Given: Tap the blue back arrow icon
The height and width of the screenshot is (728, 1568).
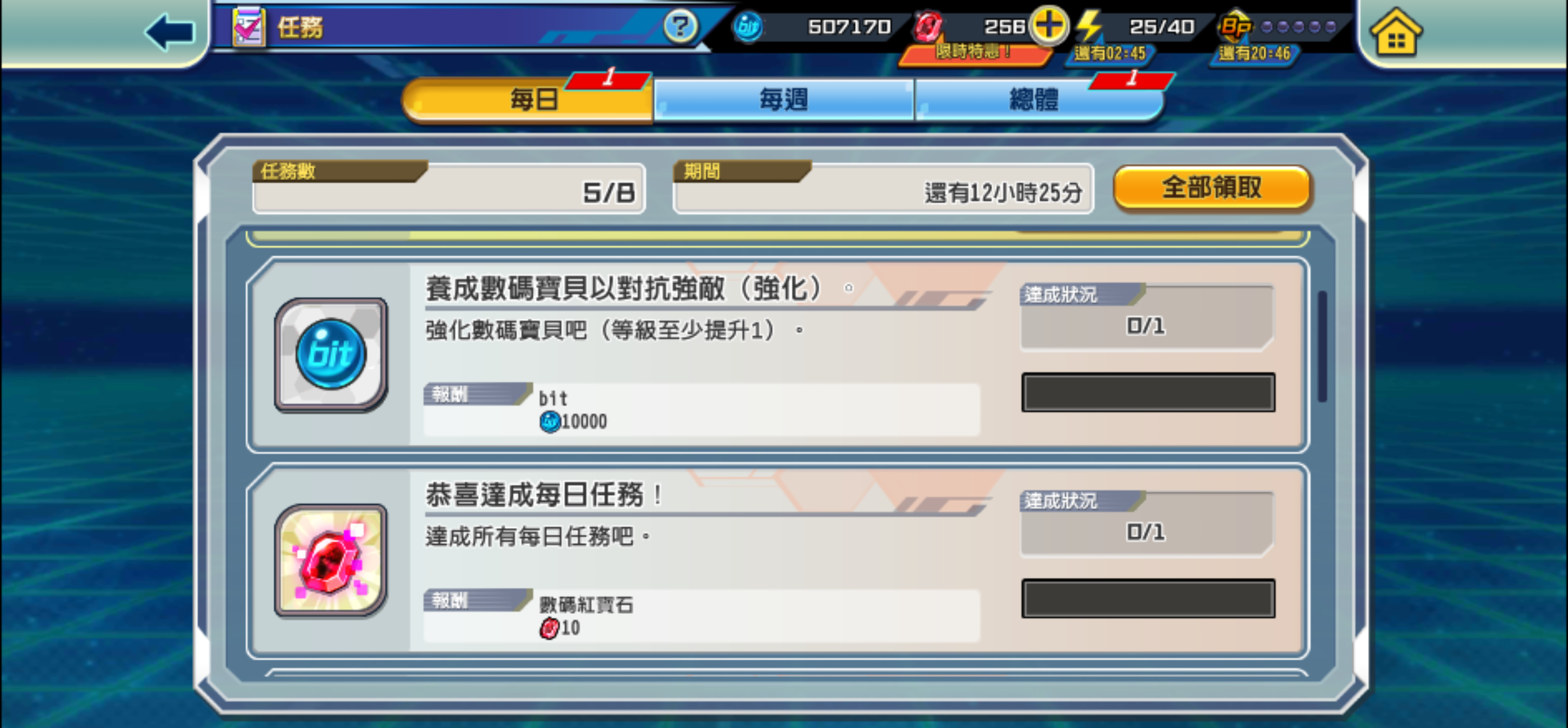Looking at the screenshot, I should coord(170,32).
